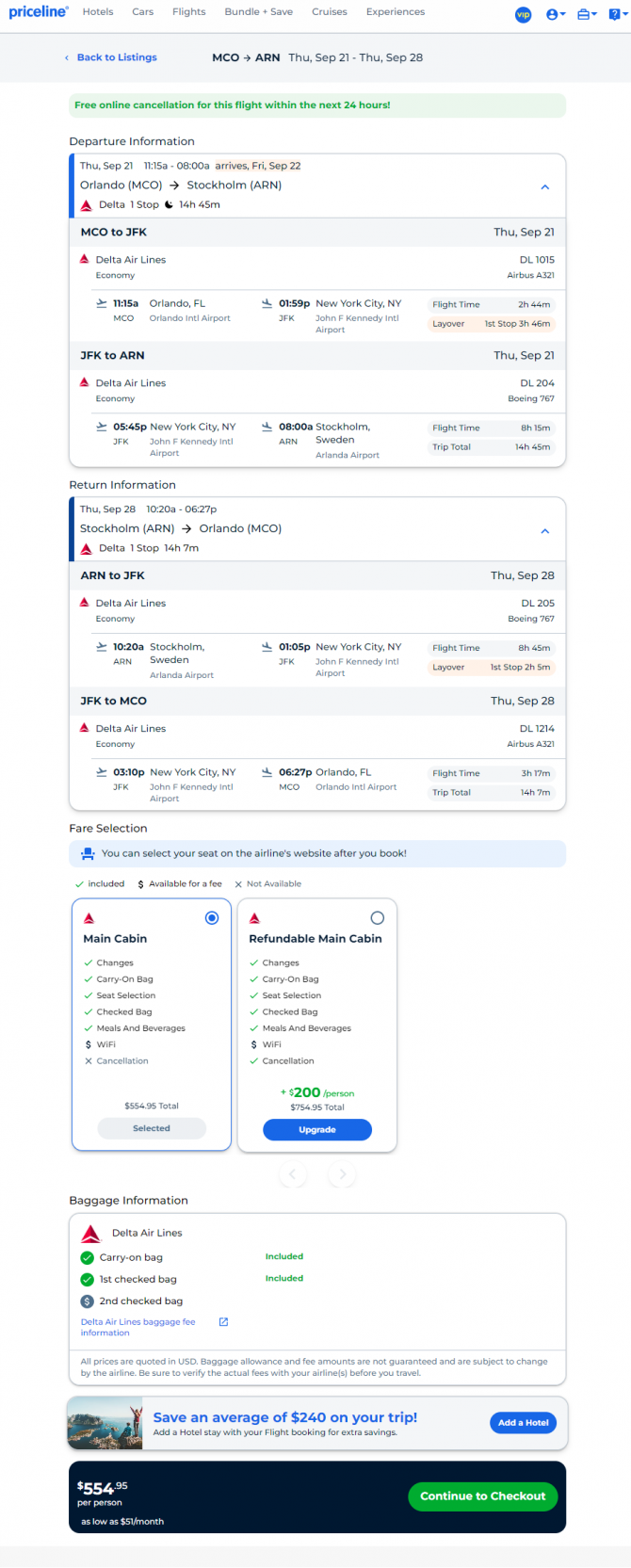This screenshot has width=631, height=1568.
Task: Go to the Cruises menu item
Action: pyautogui.click(x=330, y=12)
